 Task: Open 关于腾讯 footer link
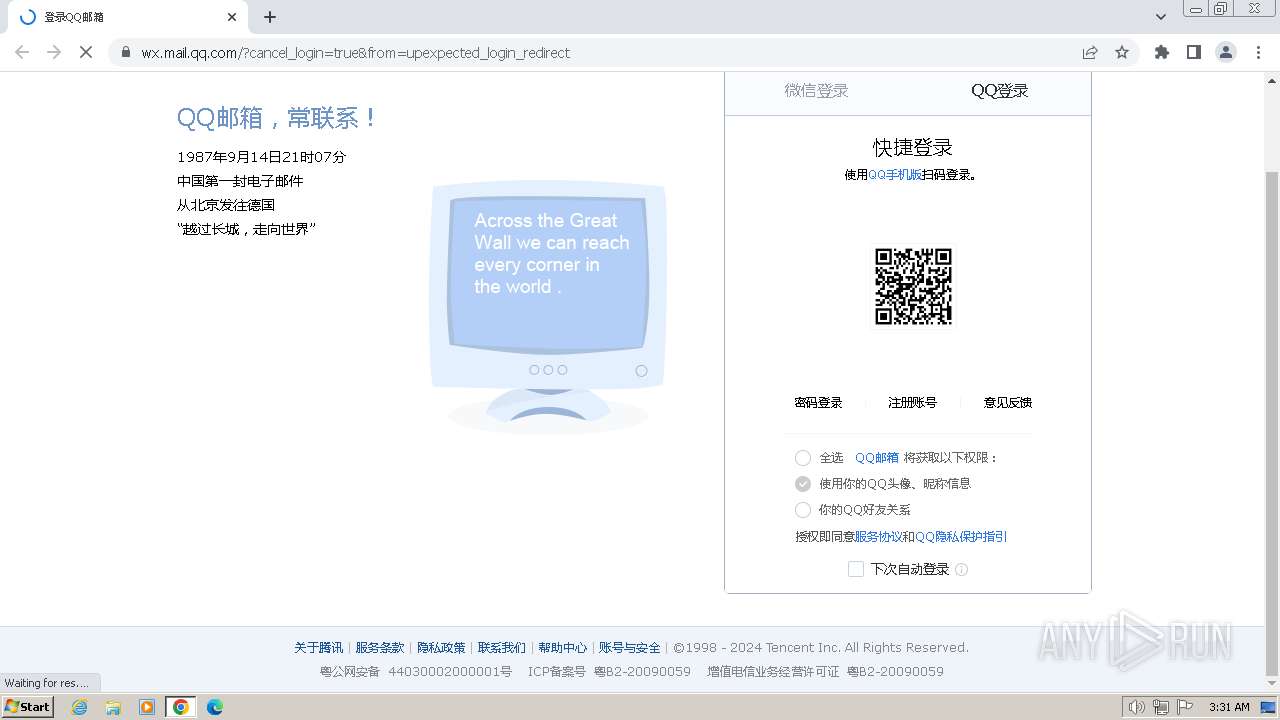point(318,647)
